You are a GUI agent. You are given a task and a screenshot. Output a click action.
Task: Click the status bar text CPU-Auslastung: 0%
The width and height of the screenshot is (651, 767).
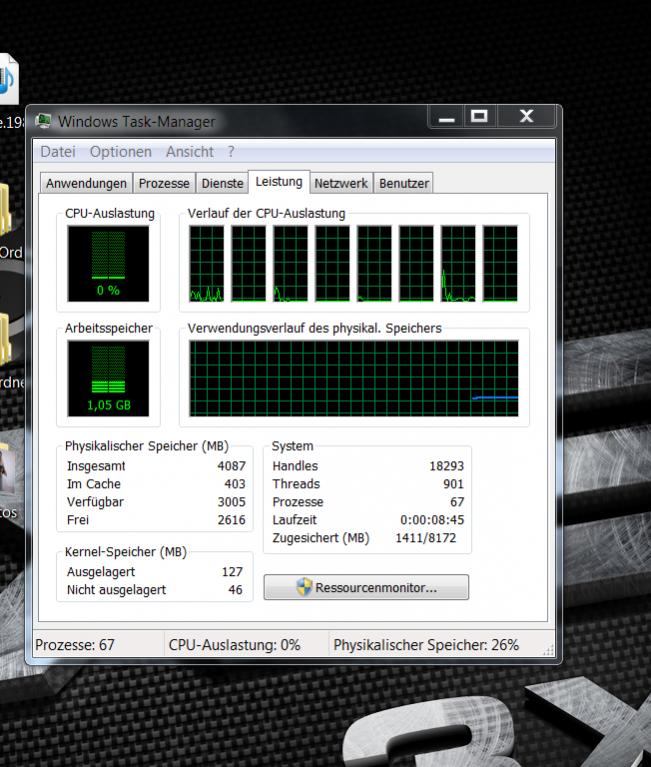point(234,645)
